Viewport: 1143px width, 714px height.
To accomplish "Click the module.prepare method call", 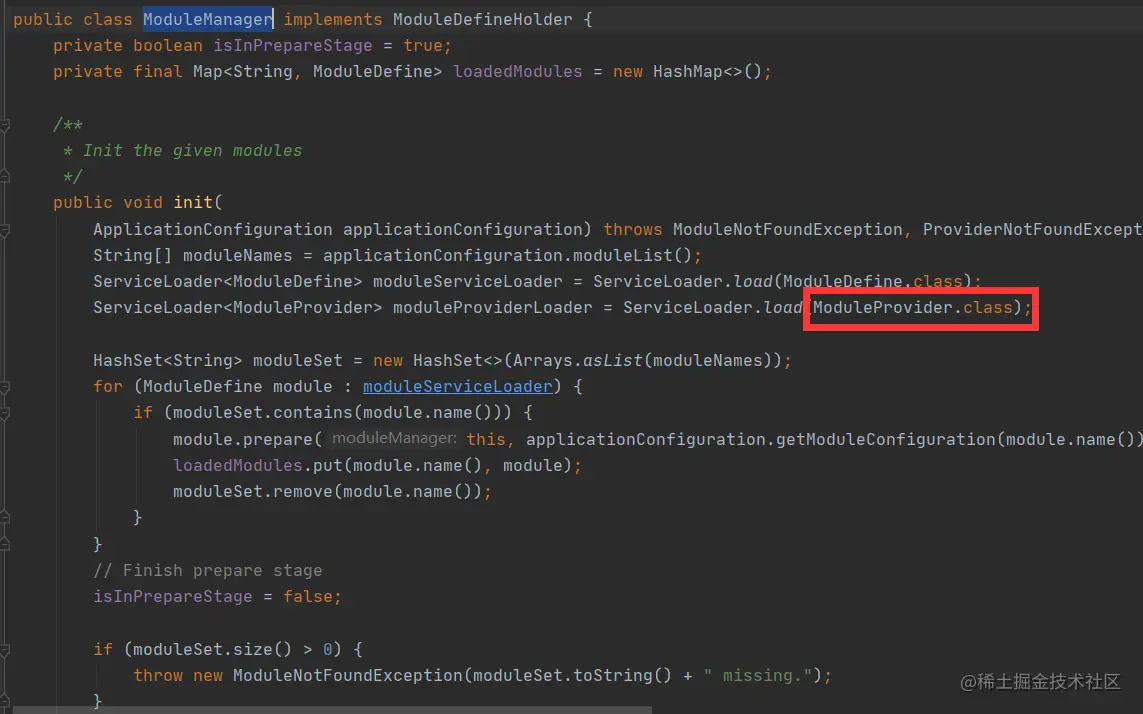I will (x=242, y=439).
